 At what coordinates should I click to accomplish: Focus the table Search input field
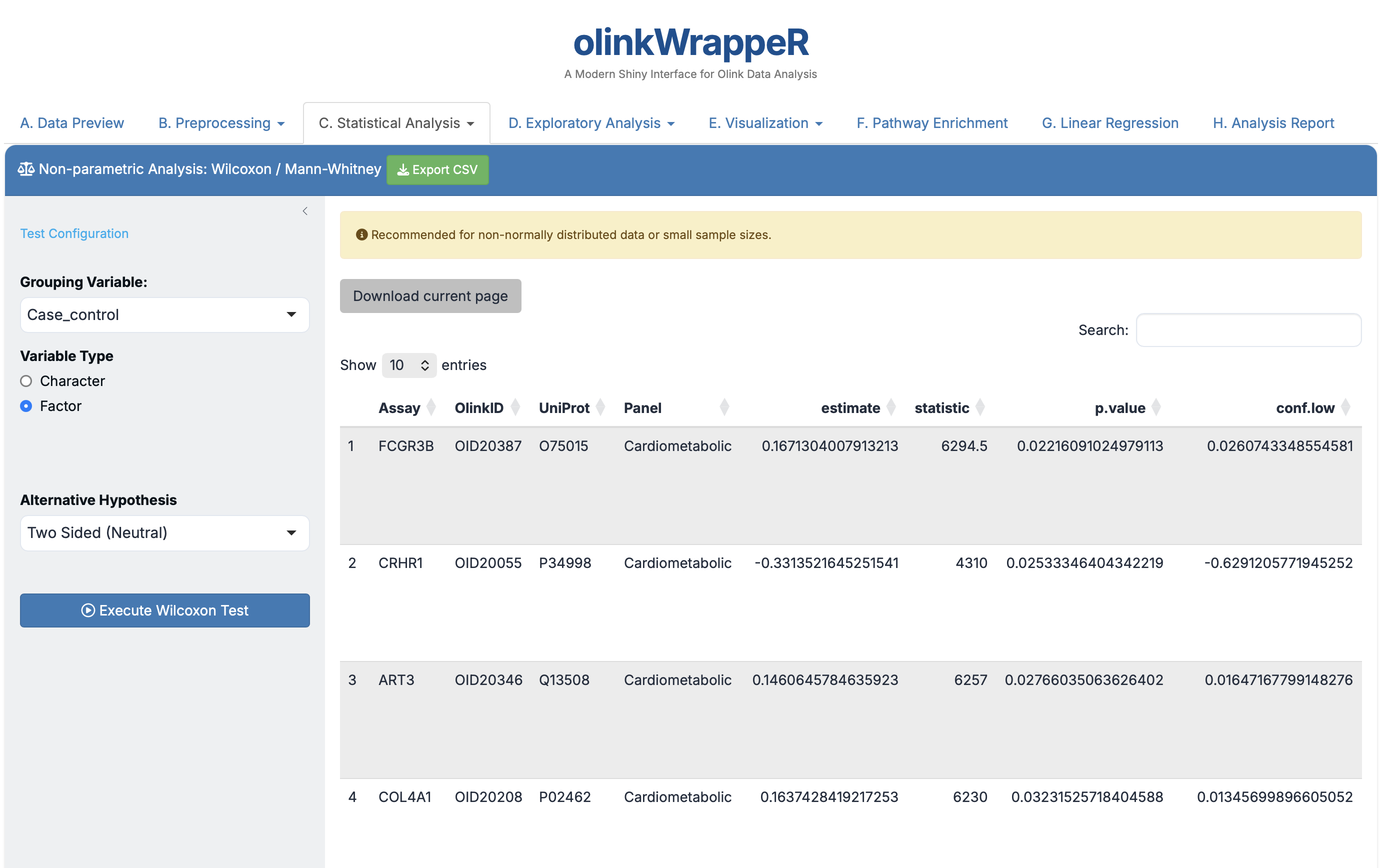pos(1248,330)
